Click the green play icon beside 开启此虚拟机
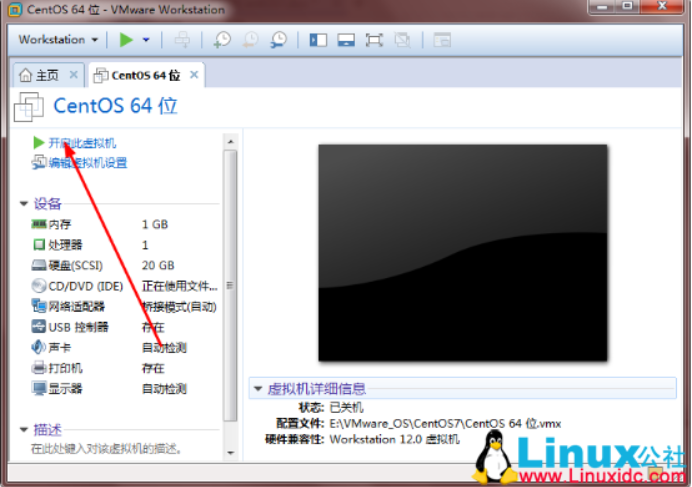 click(x=38, y=143)
